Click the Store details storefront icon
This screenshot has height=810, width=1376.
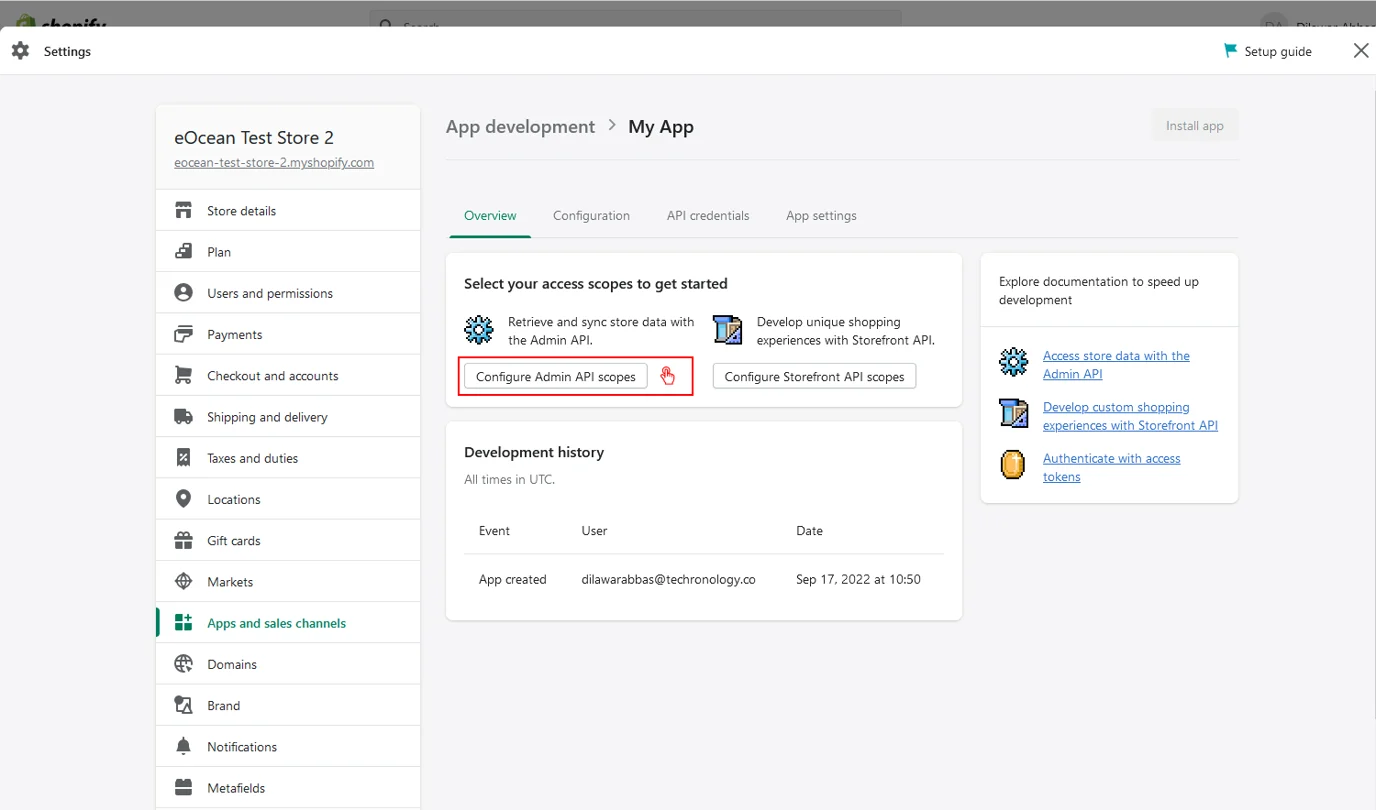click(183, 211)
